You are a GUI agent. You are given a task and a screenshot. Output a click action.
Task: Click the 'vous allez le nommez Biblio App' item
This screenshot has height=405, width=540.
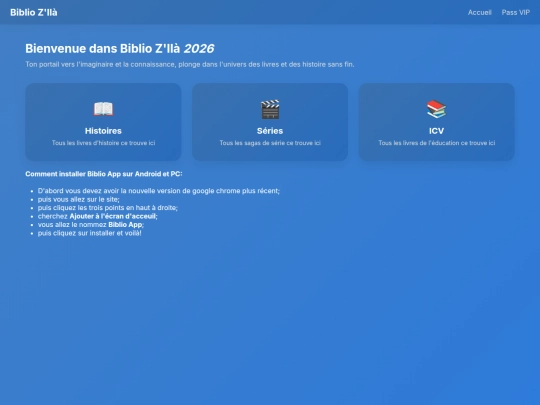(x=91, y=225)
